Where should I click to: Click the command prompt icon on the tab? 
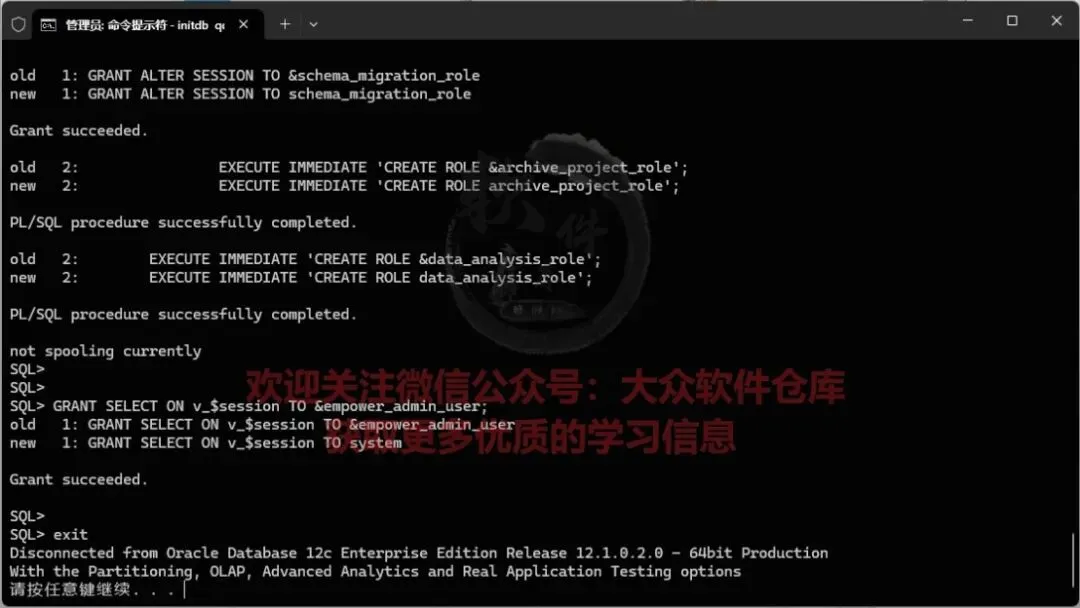click(x=48, y=25)
